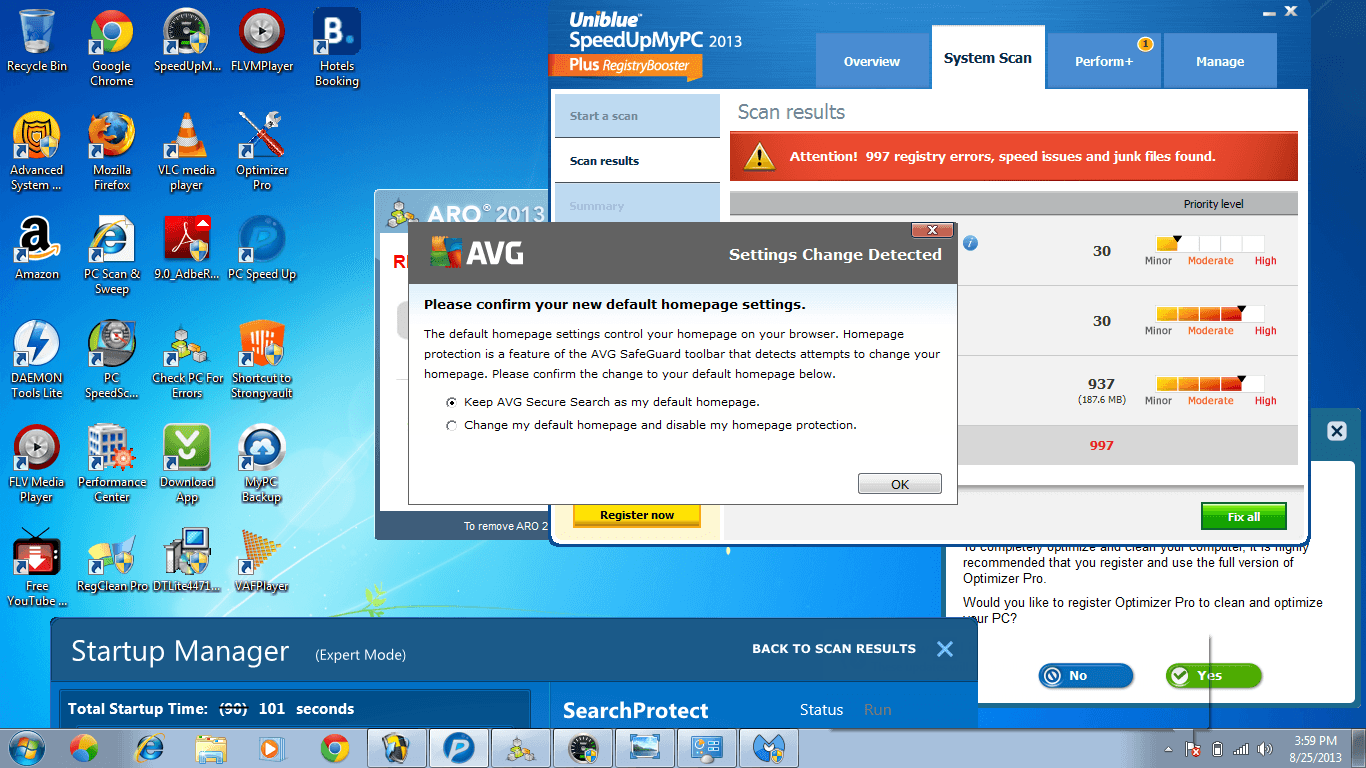The image size is (1366, 768).
Task: Click the Action Center flag in the tray
Action: (1192, 748)
